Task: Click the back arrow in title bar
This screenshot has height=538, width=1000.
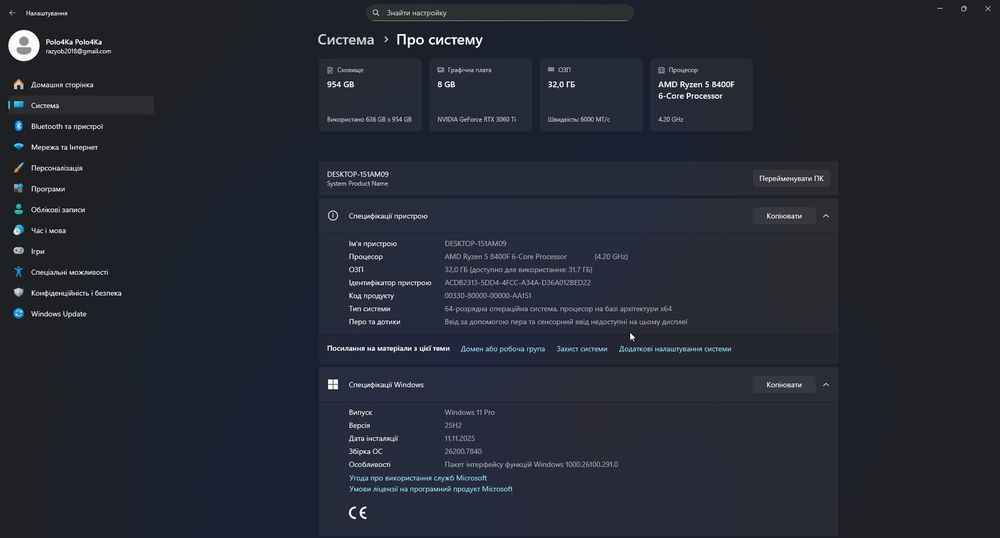Action: (12, 13)
